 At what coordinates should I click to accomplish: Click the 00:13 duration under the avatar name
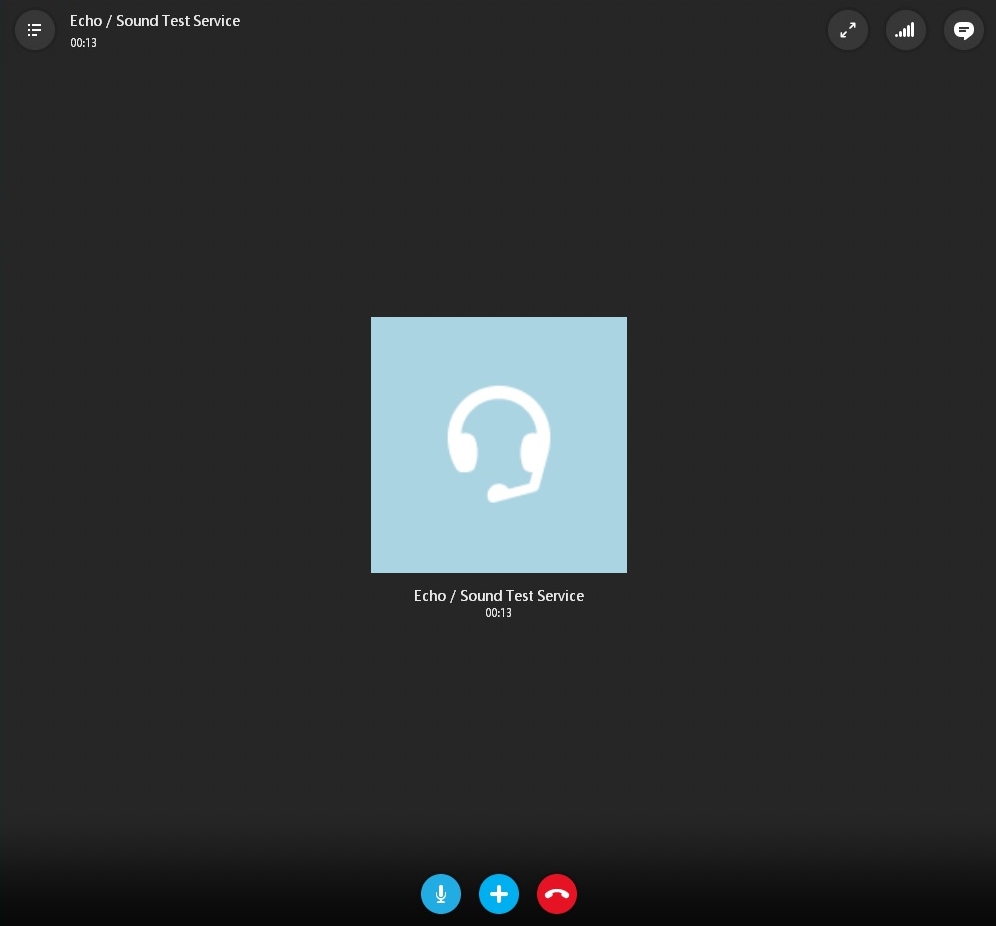click(499, 613)
